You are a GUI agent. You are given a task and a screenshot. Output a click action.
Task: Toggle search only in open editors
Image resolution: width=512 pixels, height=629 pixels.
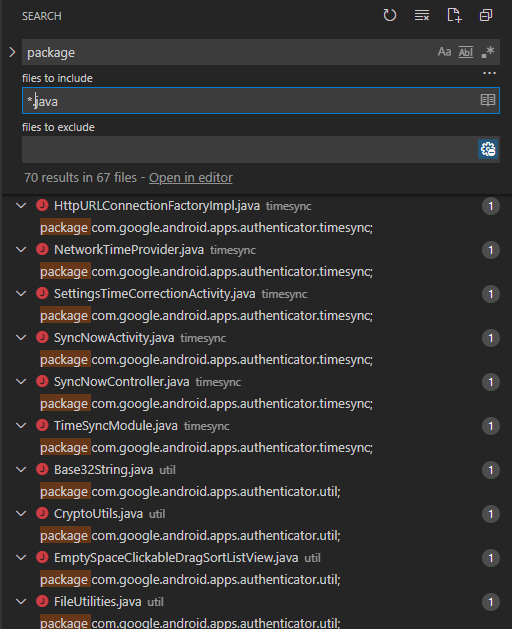tap(488, 100)
